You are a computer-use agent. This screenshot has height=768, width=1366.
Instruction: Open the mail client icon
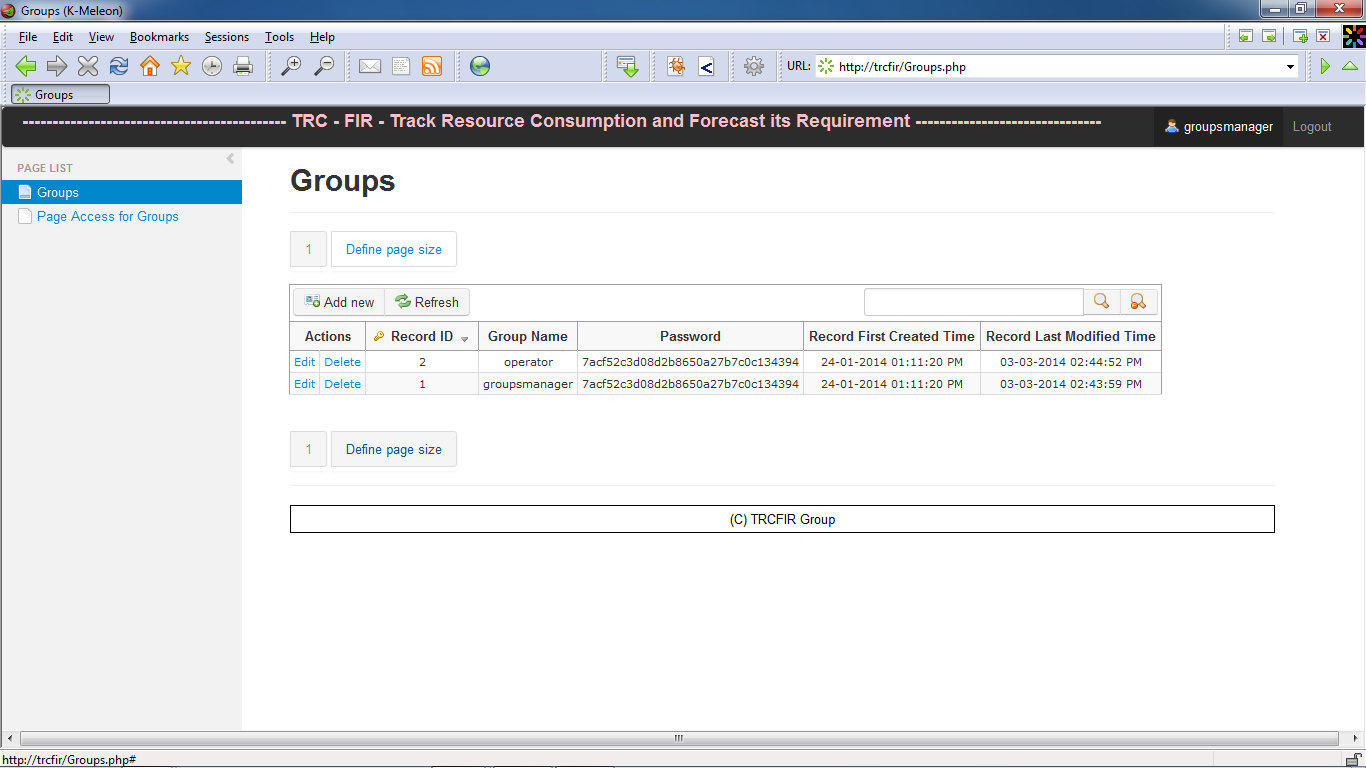click(370, 66)
